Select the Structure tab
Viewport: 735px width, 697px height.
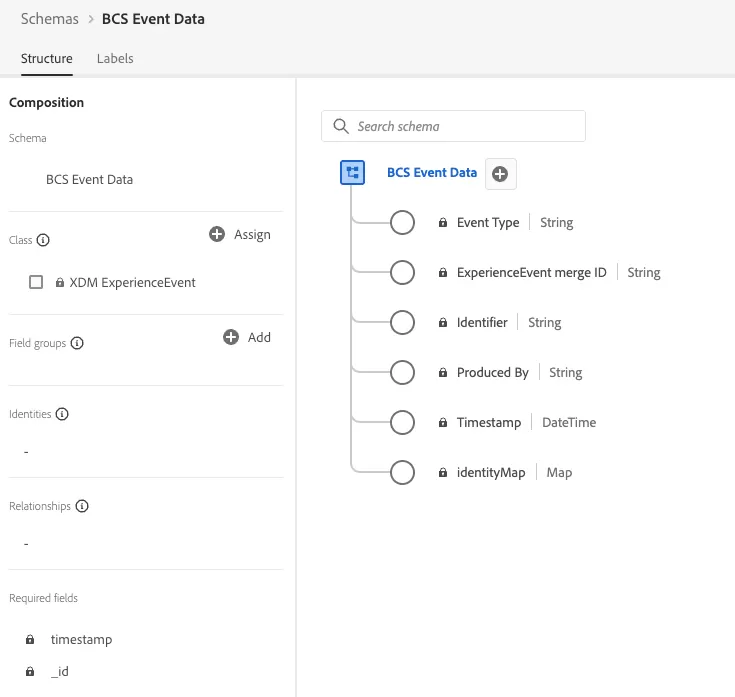click(46, 59)
